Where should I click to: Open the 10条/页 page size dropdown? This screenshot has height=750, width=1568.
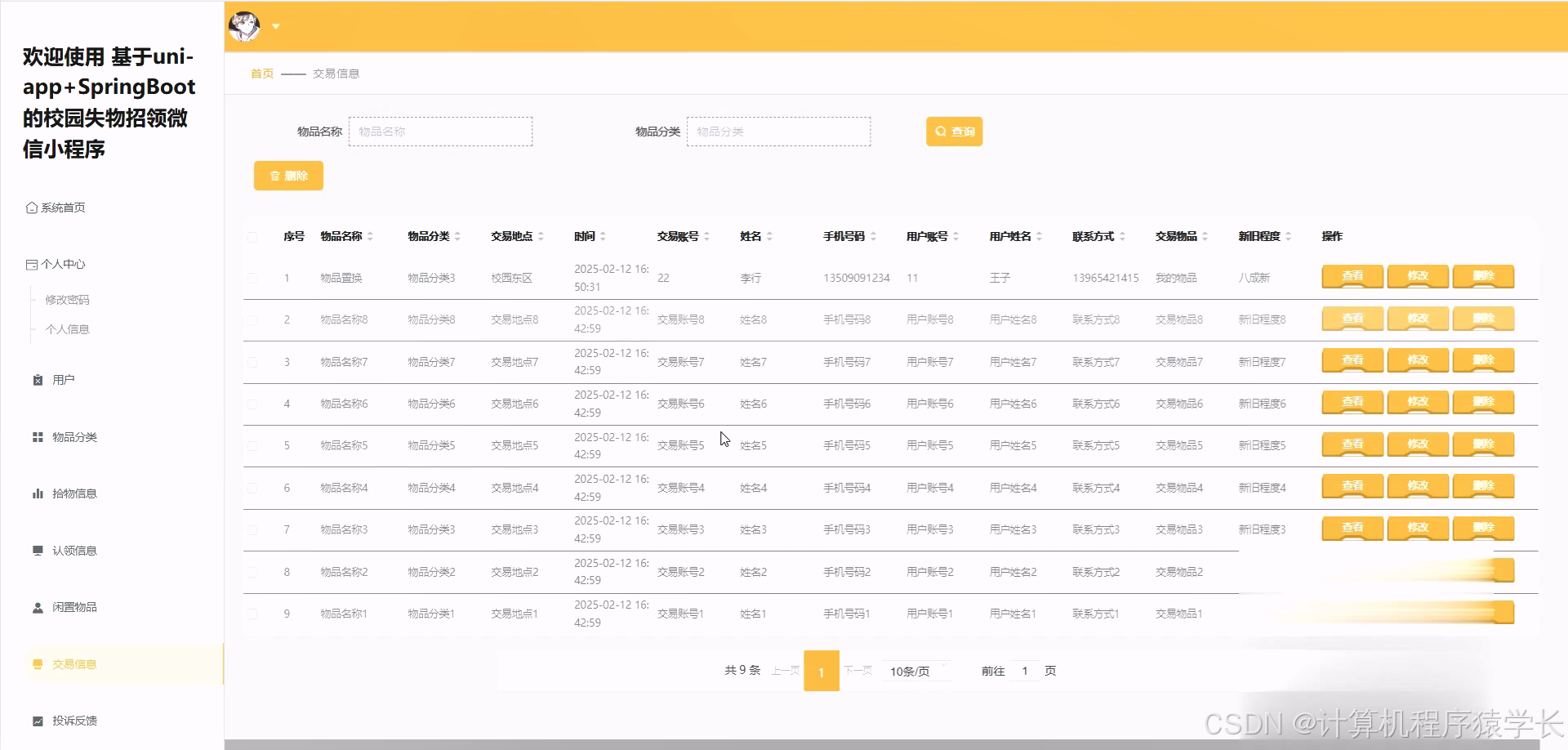[916, 670]
